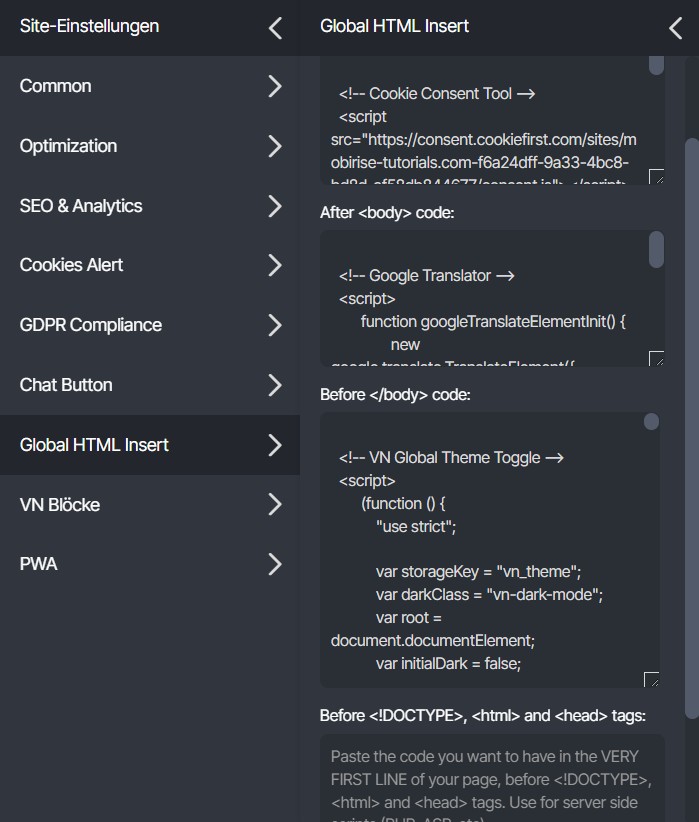
Task: Click scrollbar thumb of Cookie Consent textarea
Action: pos(657,65)
